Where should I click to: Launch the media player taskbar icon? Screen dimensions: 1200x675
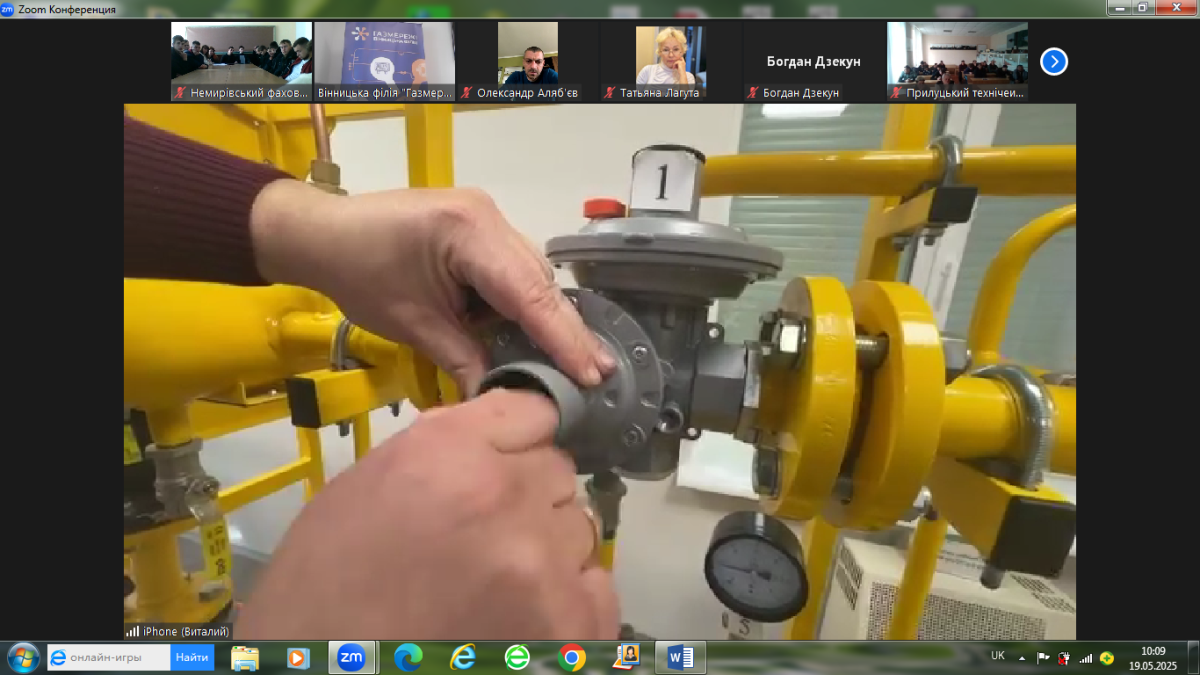point(298,657)
